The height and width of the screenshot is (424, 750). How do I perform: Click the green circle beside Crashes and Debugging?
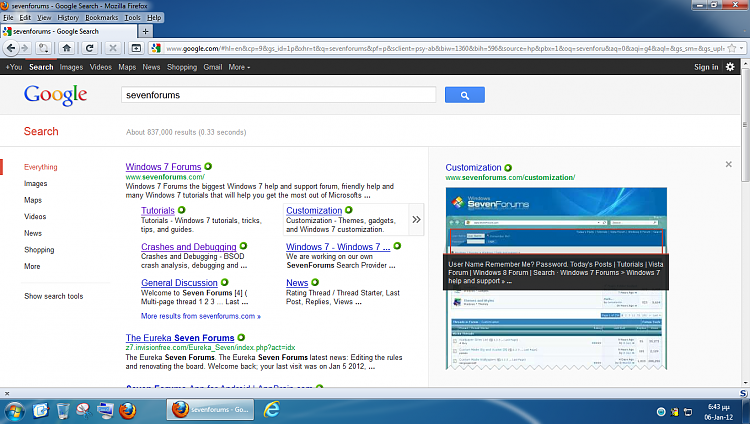pos(243,246)
